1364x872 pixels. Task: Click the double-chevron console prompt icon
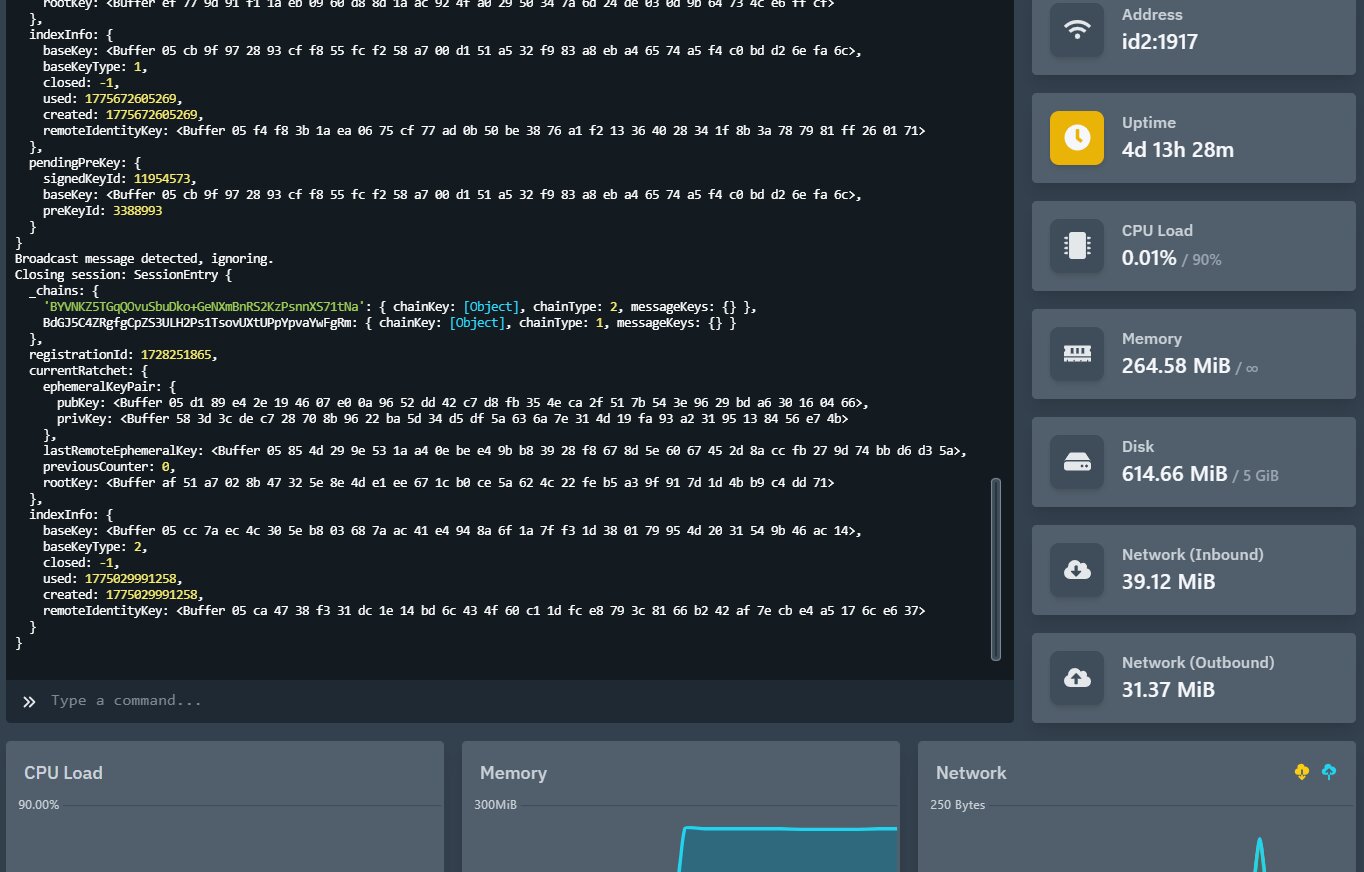29,701
